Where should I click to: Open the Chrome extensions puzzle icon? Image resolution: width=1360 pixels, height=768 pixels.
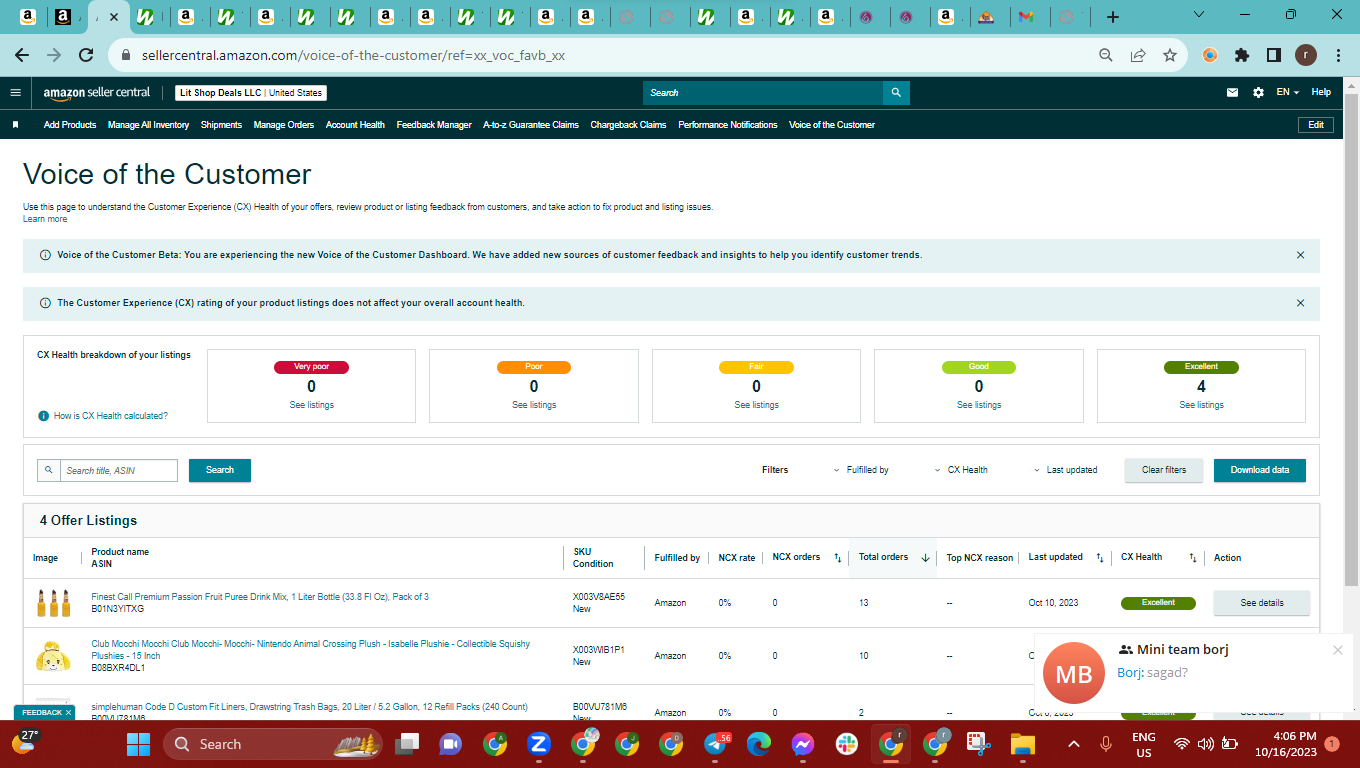[x=1242, y=56]
